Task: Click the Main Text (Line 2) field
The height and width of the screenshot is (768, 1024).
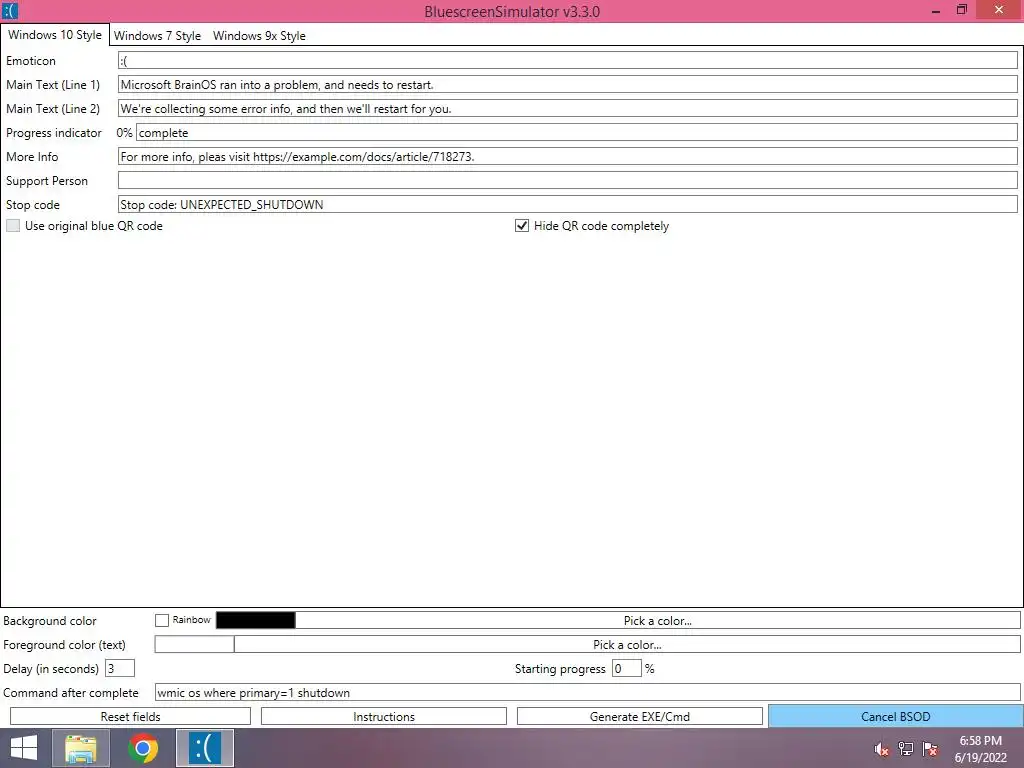Action: (x=568, y=108)
